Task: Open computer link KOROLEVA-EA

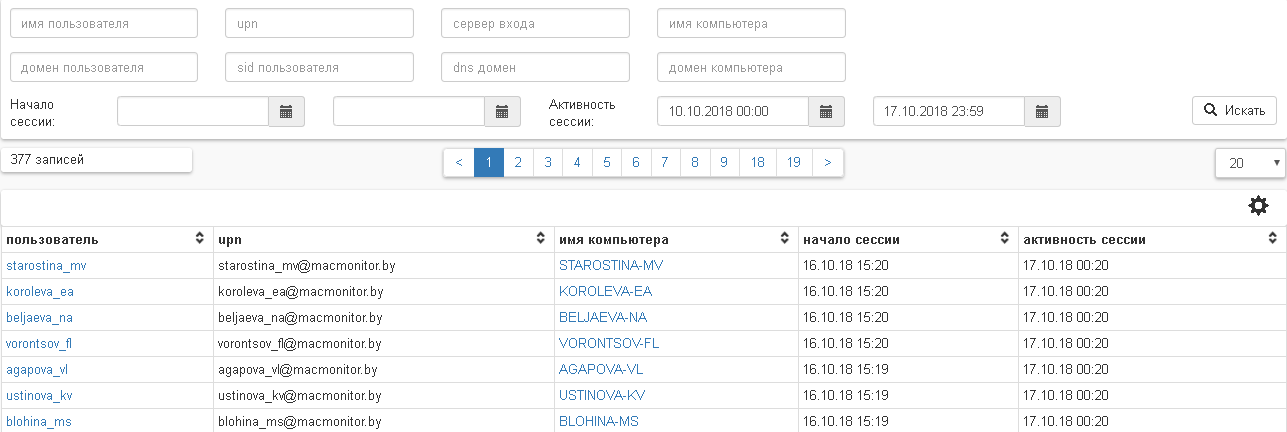Action: click(605, 292)
